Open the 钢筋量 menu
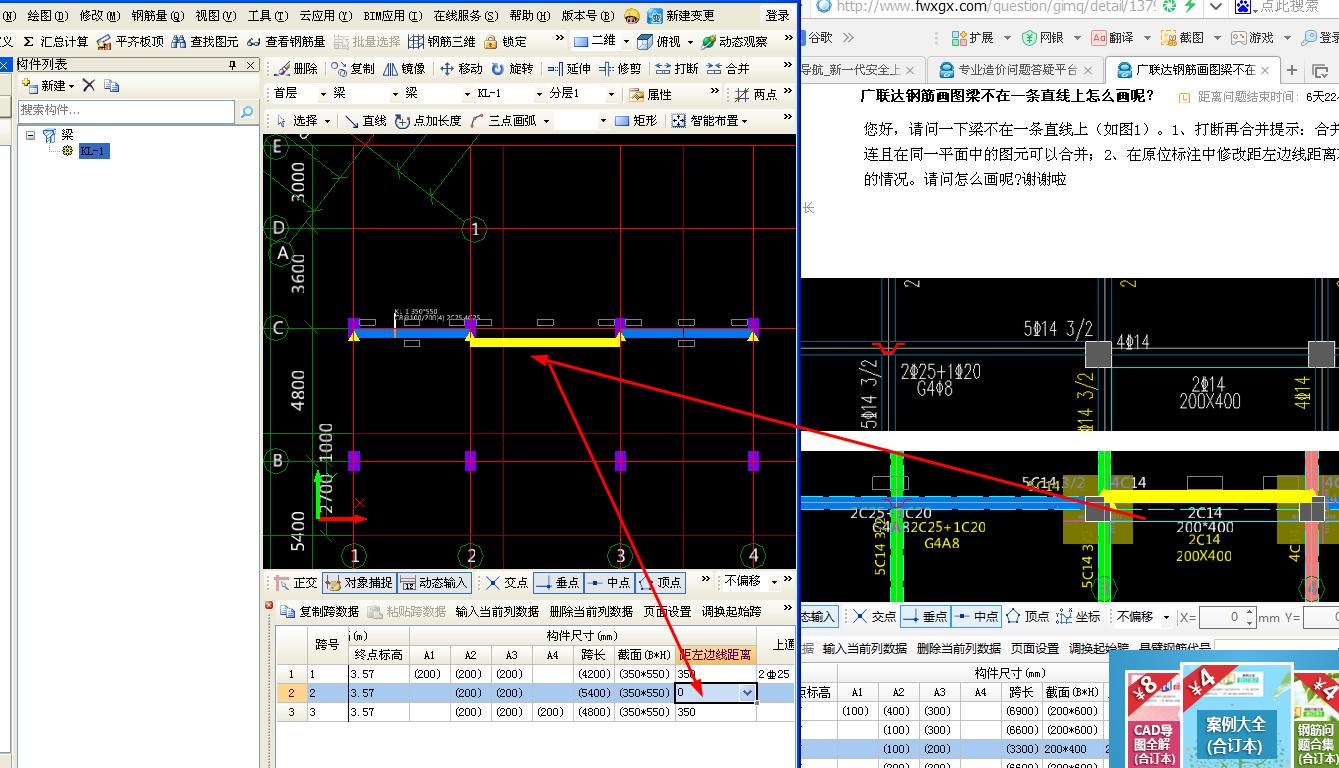 pos(157,16)
